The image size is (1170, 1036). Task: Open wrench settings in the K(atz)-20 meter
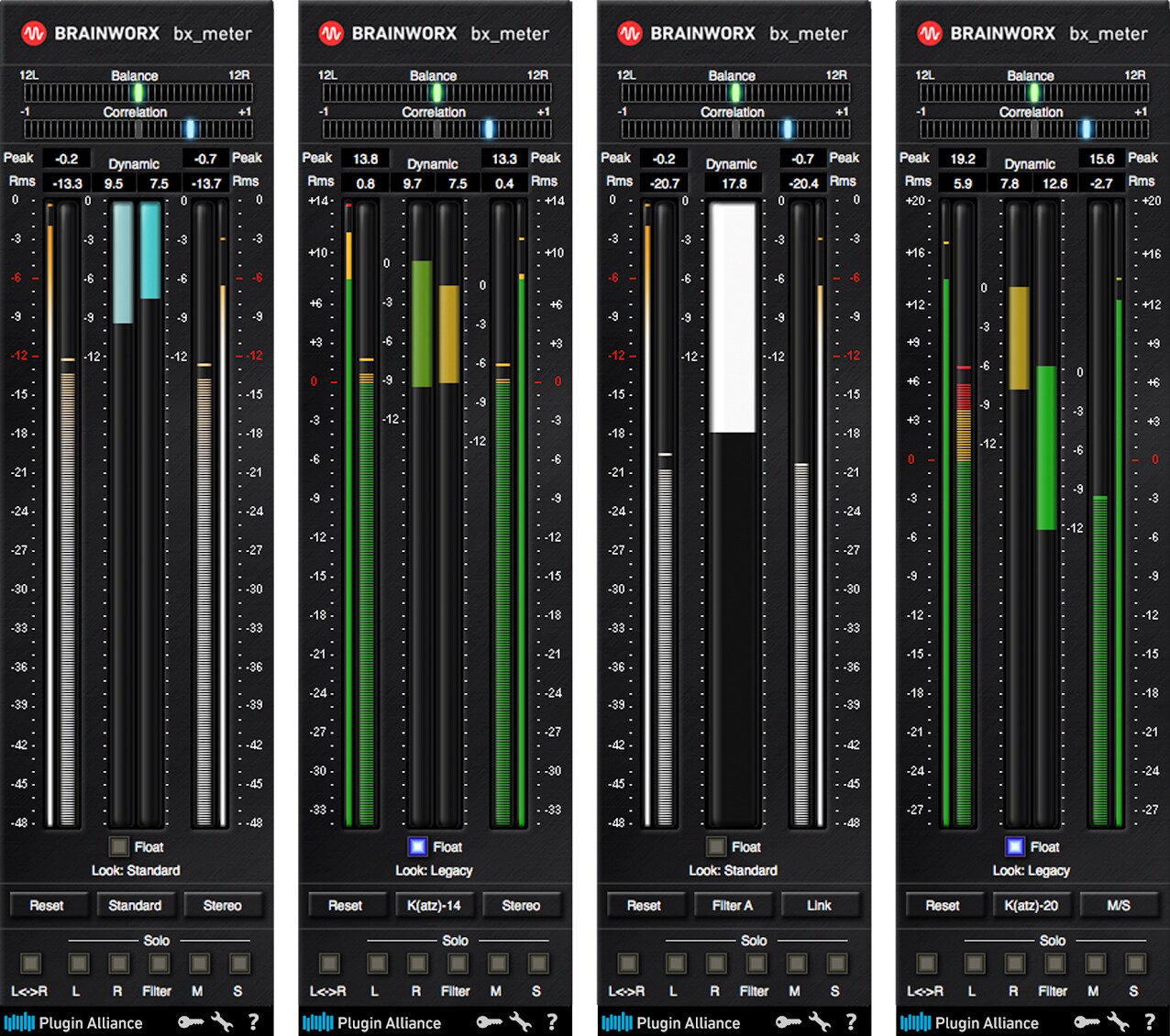pyautogui.click(x=1119, y=1022)
